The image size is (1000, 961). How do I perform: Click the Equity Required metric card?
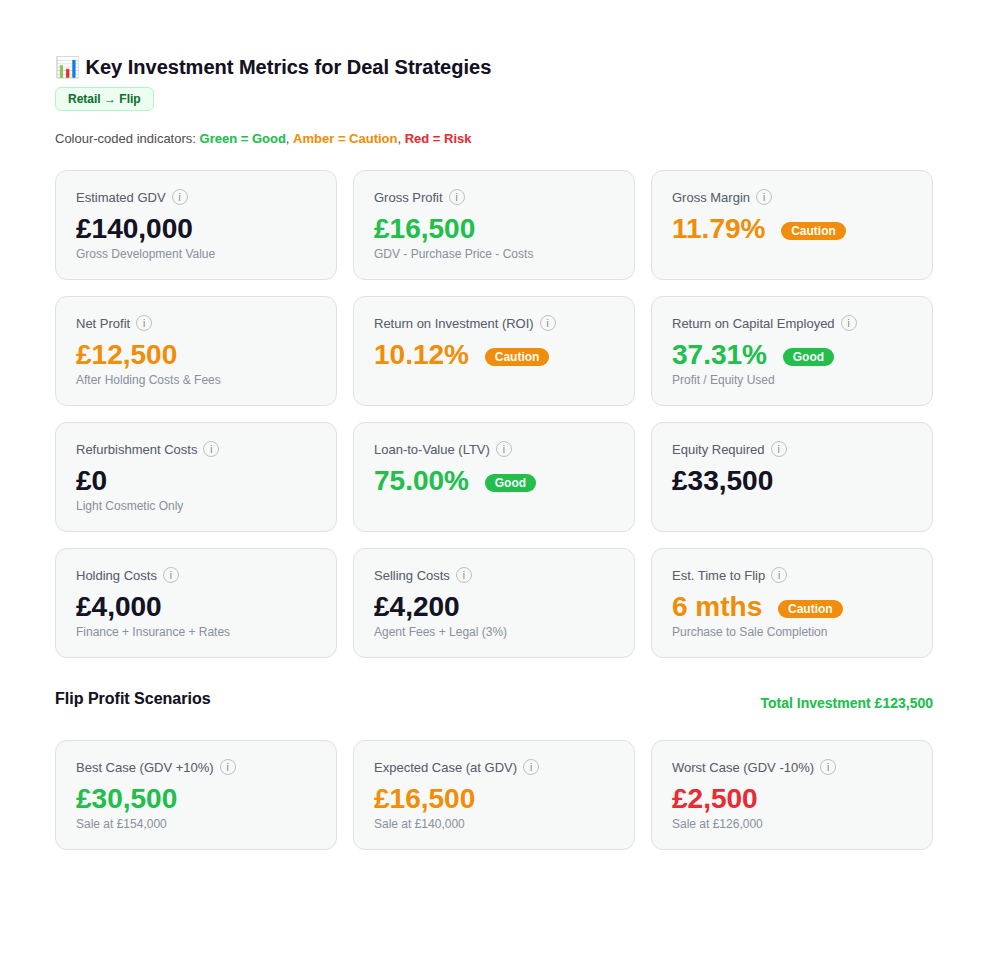(791, 477)
